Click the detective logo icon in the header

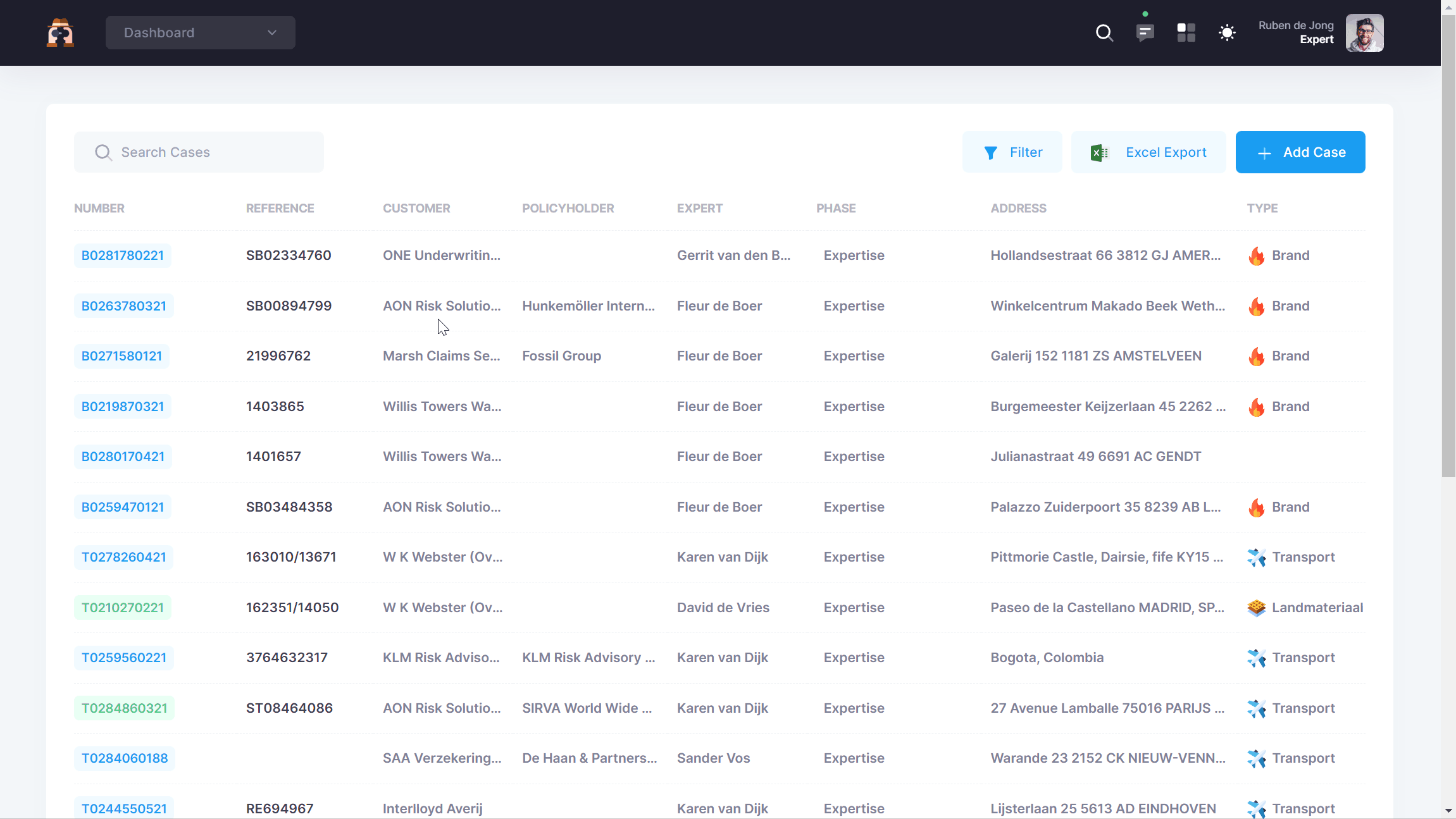(x=60, y=33)
